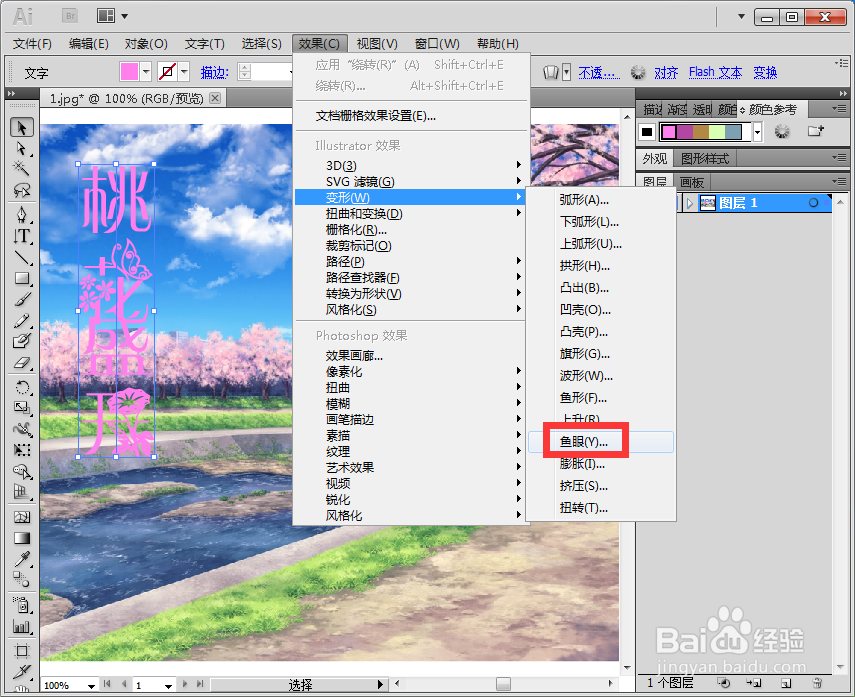This screenshot has height=697, width=855.
Task: Click the 对齐 align link
Action: pyautogui.click(x=666, y=72)
